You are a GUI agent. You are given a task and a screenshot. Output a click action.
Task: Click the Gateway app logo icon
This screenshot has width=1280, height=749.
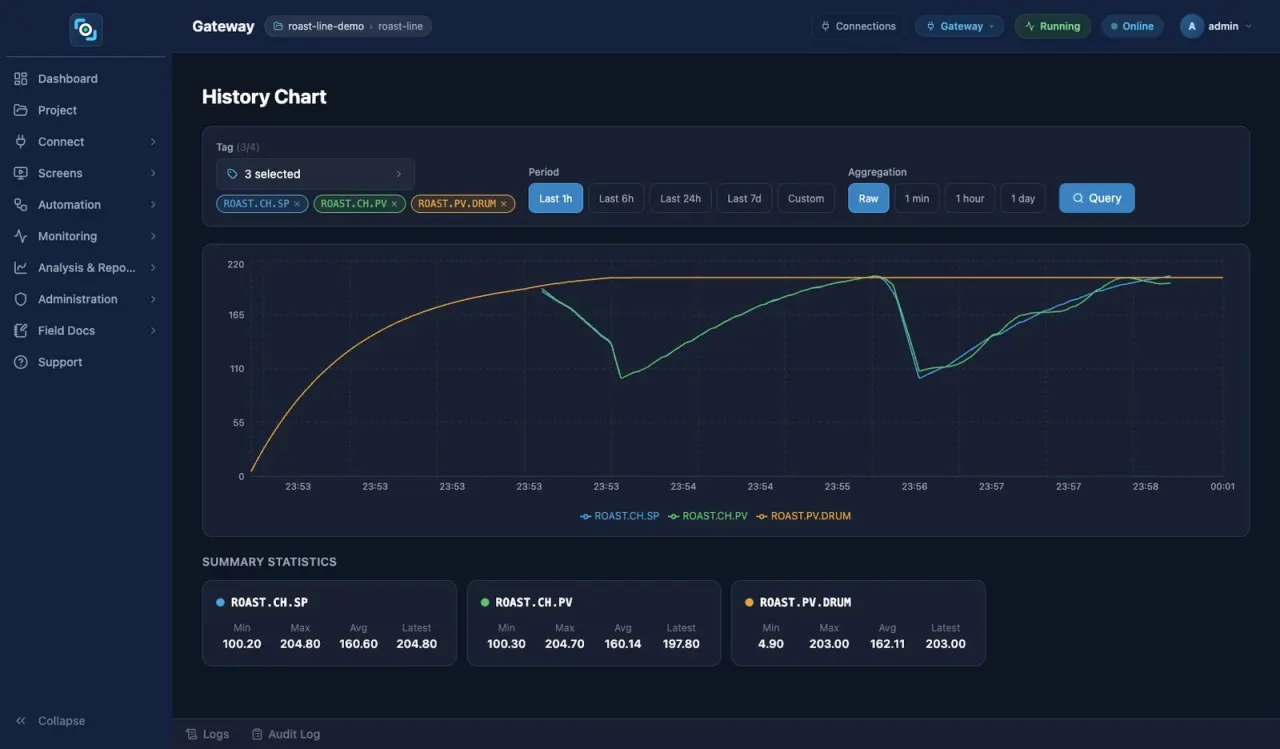click(86, 29)
